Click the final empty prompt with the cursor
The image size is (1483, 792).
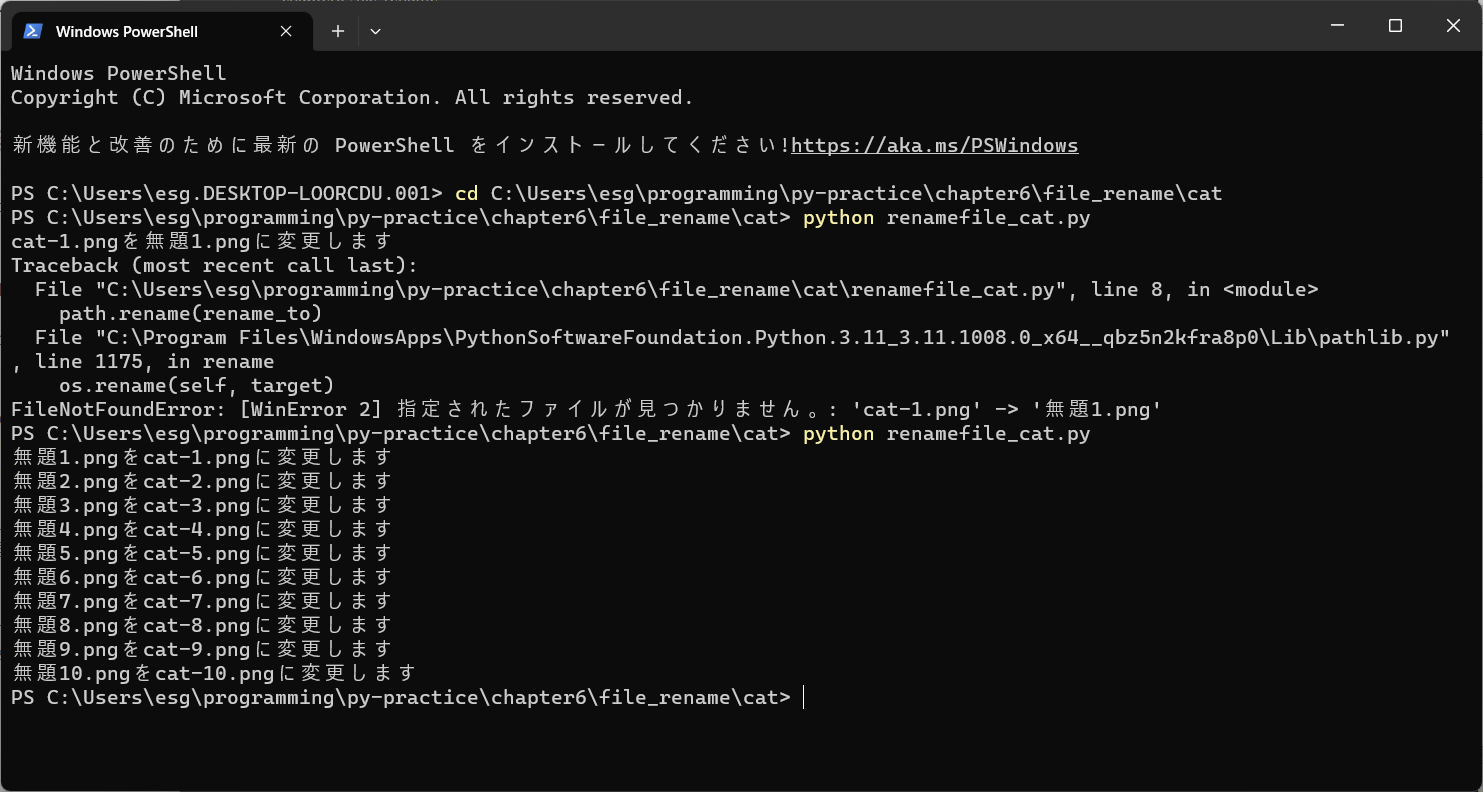pyautogui.click(x=408, y=697)
